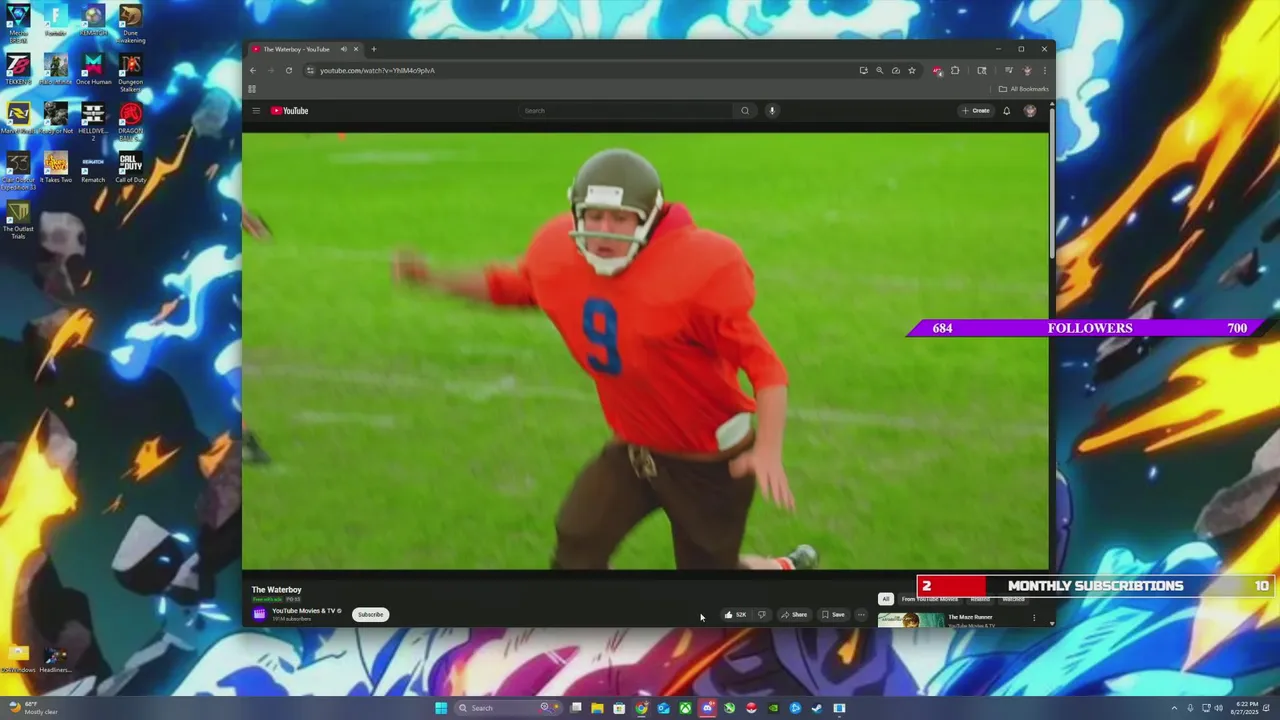The height and width of the screenshot is (720, 1280).
Task: Open The Maze Runner thumbnail
Action: [911, 619]
